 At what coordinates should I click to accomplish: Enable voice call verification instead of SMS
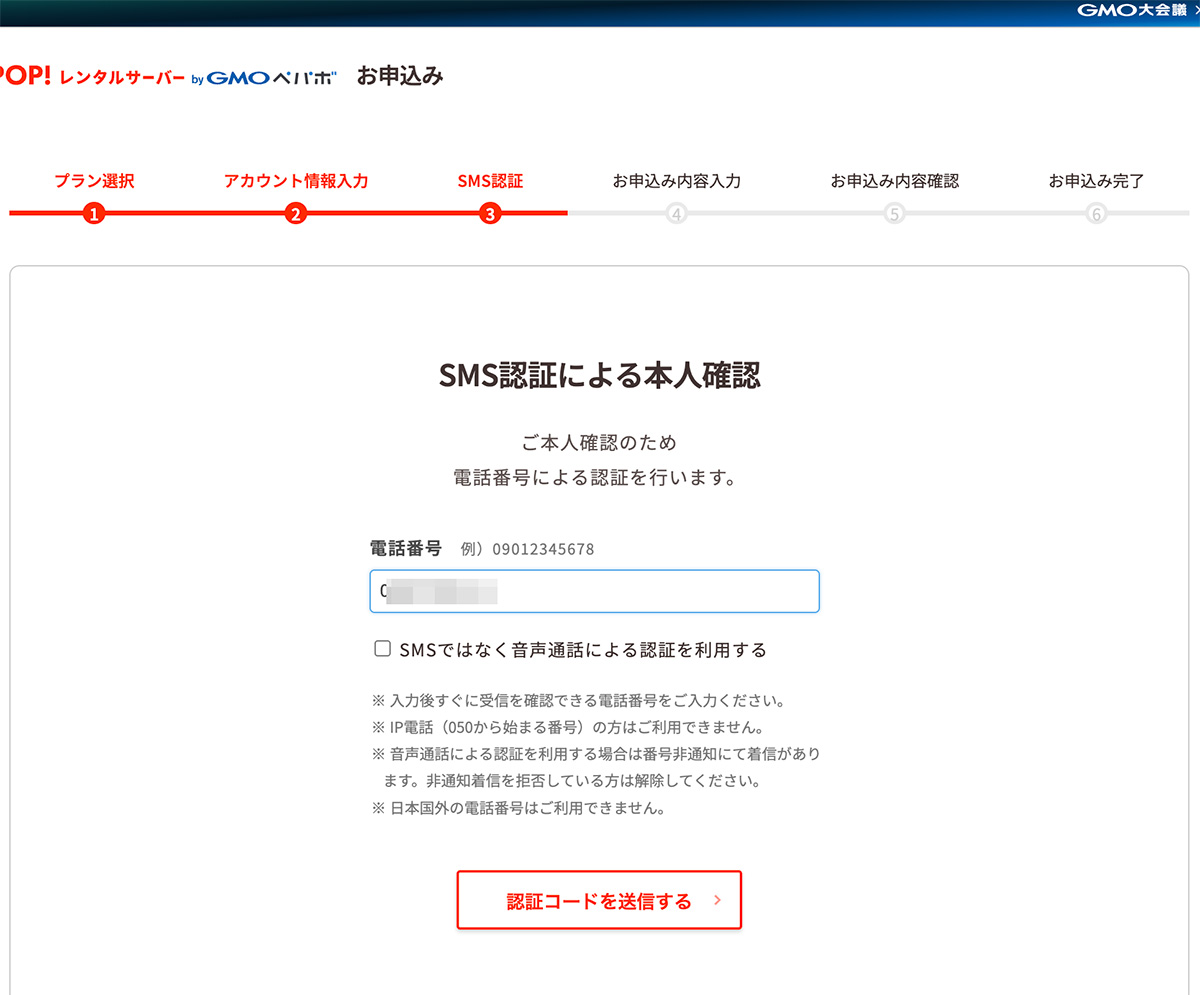pos(382,648)
